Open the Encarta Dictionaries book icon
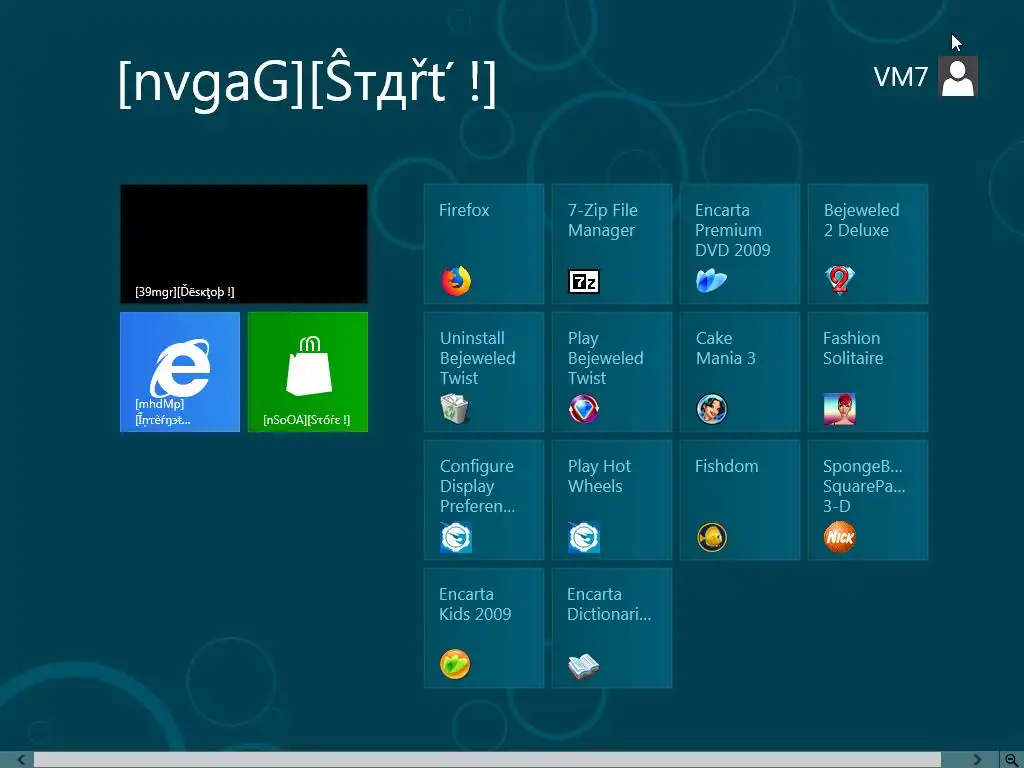 584,666
